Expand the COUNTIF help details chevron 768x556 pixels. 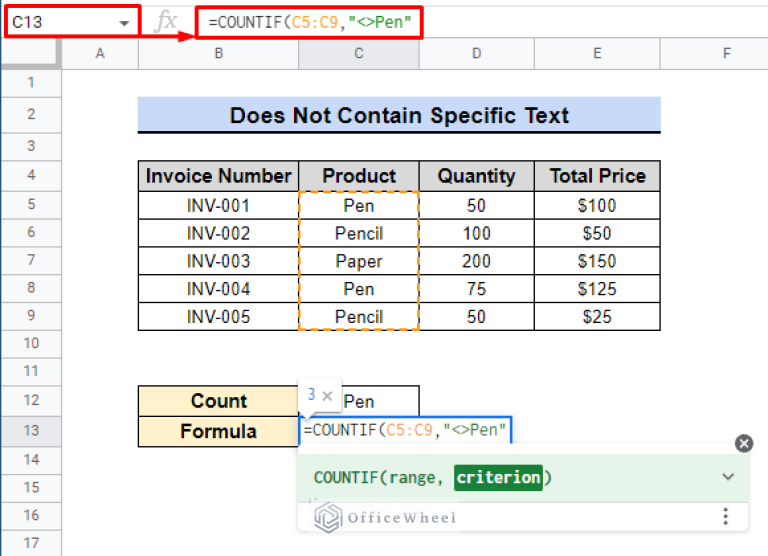pyautogui.click(x=728, y=477)
